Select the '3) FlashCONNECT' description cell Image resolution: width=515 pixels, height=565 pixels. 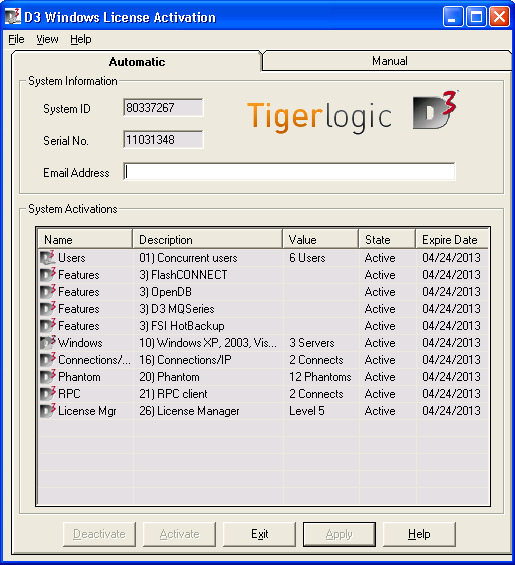coord(208,275)
